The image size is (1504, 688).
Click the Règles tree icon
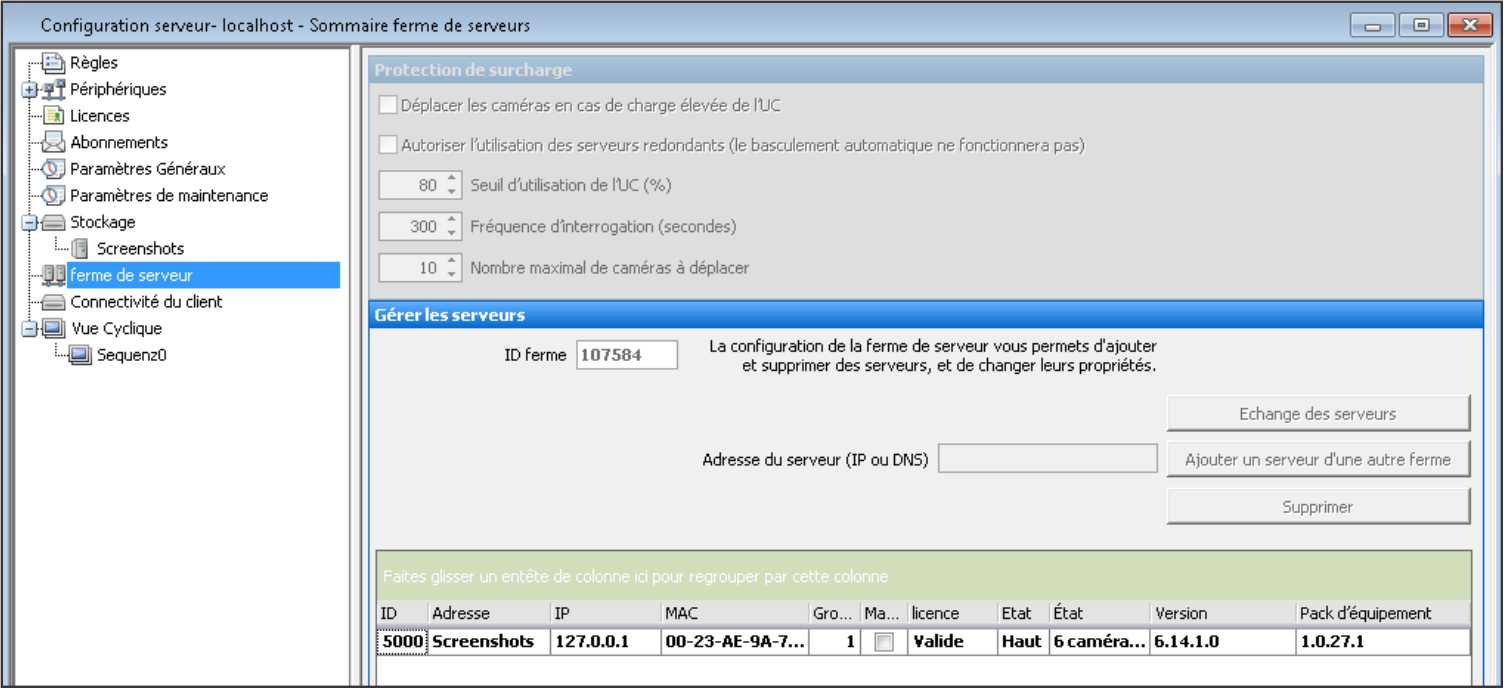54,63
